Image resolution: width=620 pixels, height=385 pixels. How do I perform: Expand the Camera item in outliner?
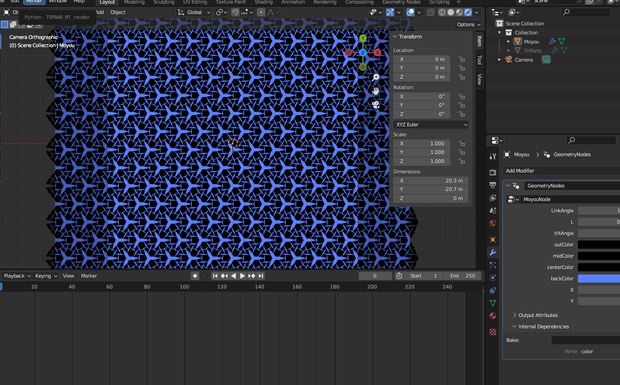point(499,60)
